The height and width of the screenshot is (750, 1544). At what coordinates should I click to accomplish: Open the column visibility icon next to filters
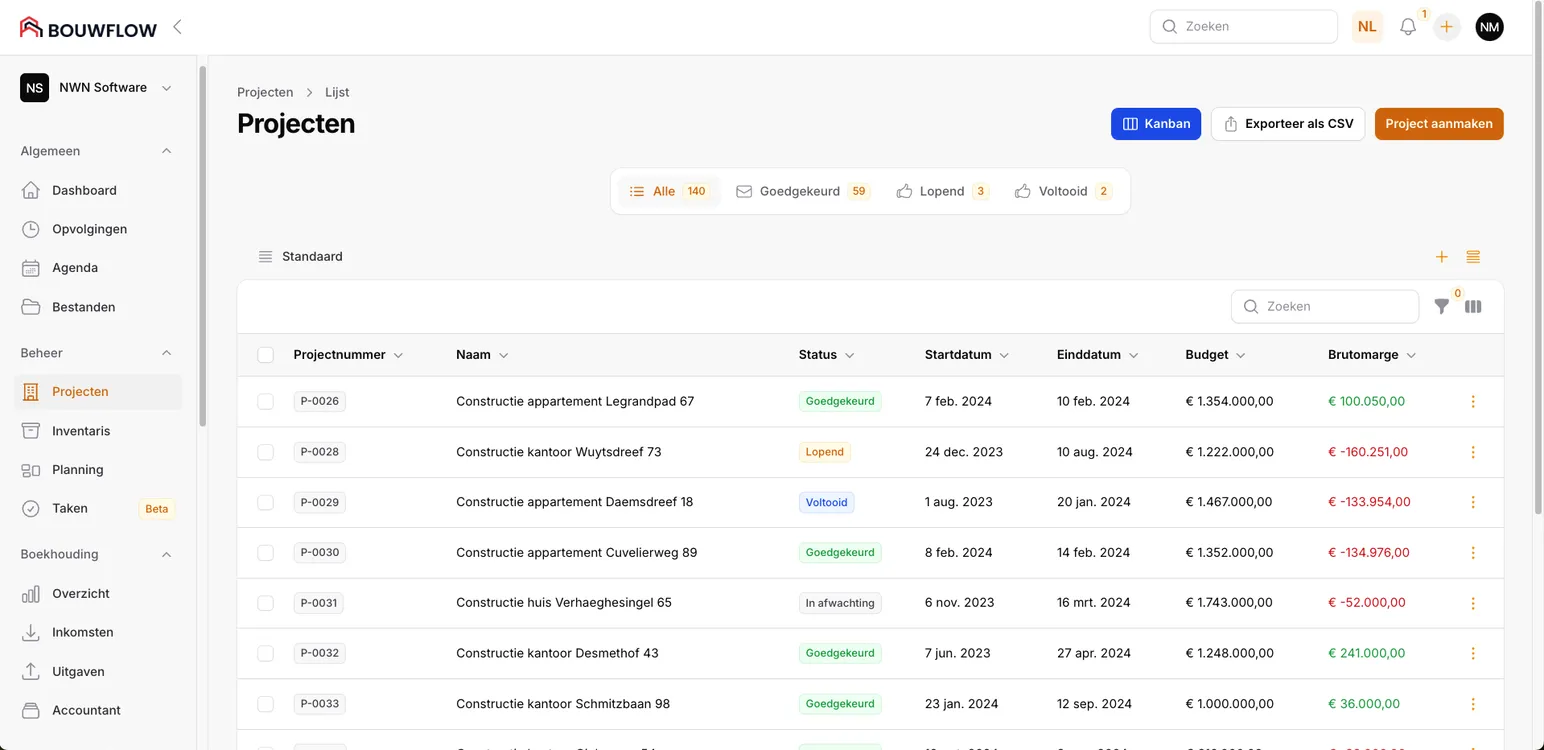pos(1472,306)
